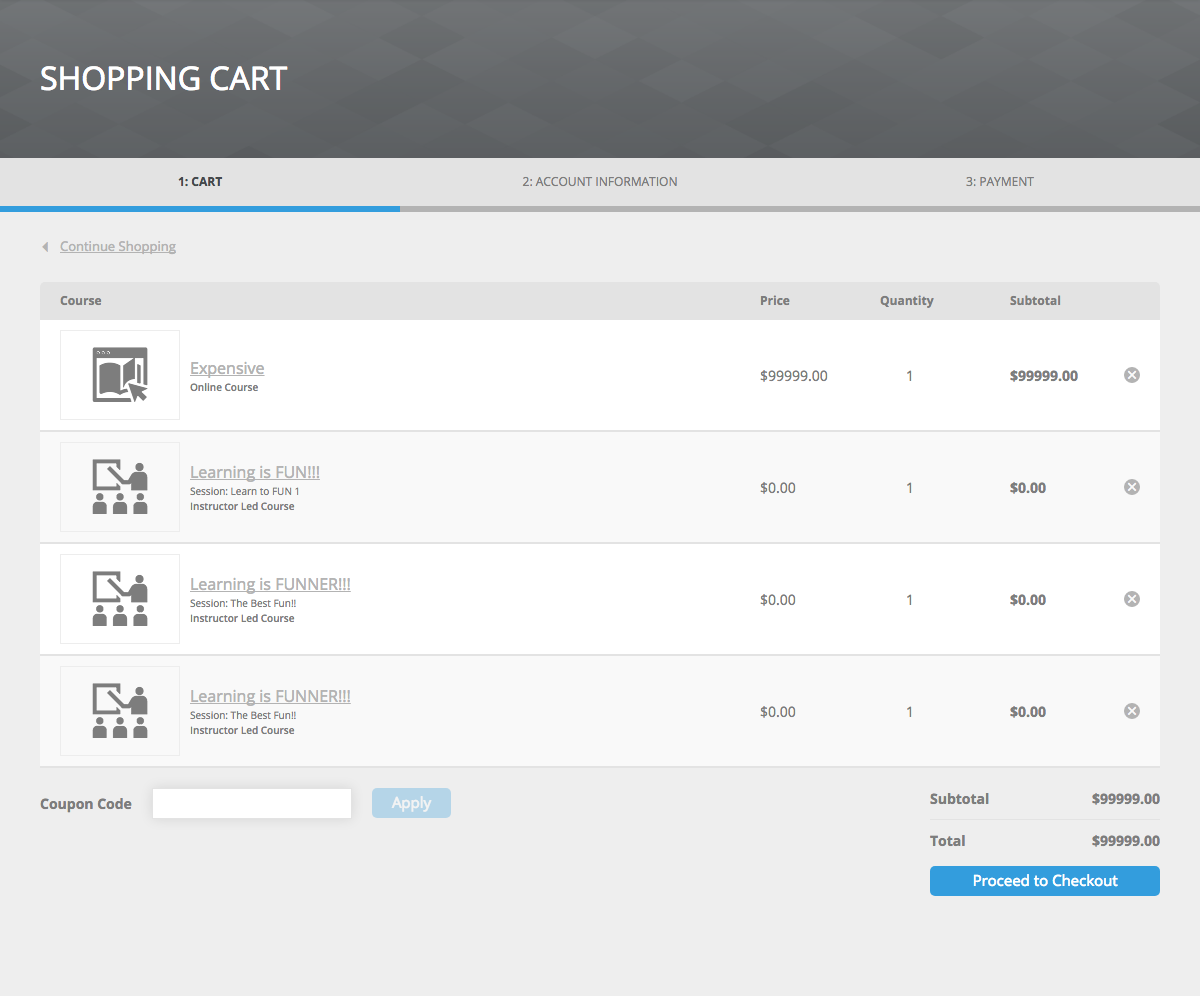
Task: Go to the 1: CART step
Action: [200, 182]
